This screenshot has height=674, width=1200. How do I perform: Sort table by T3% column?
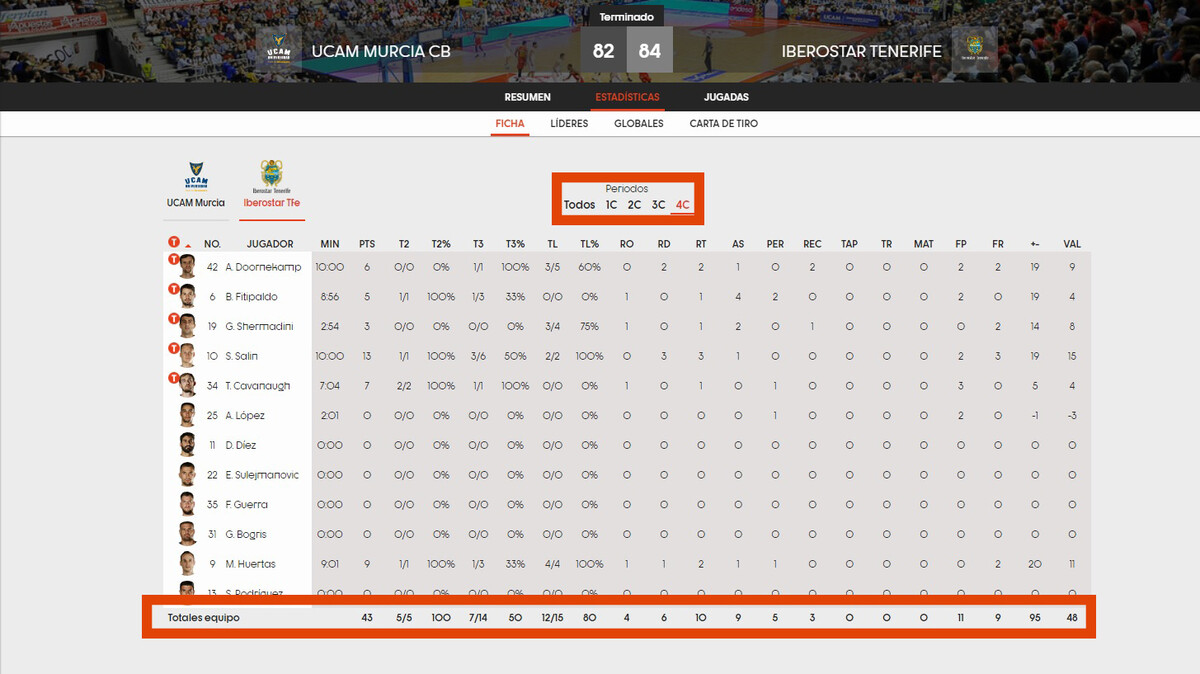point(515,244)
